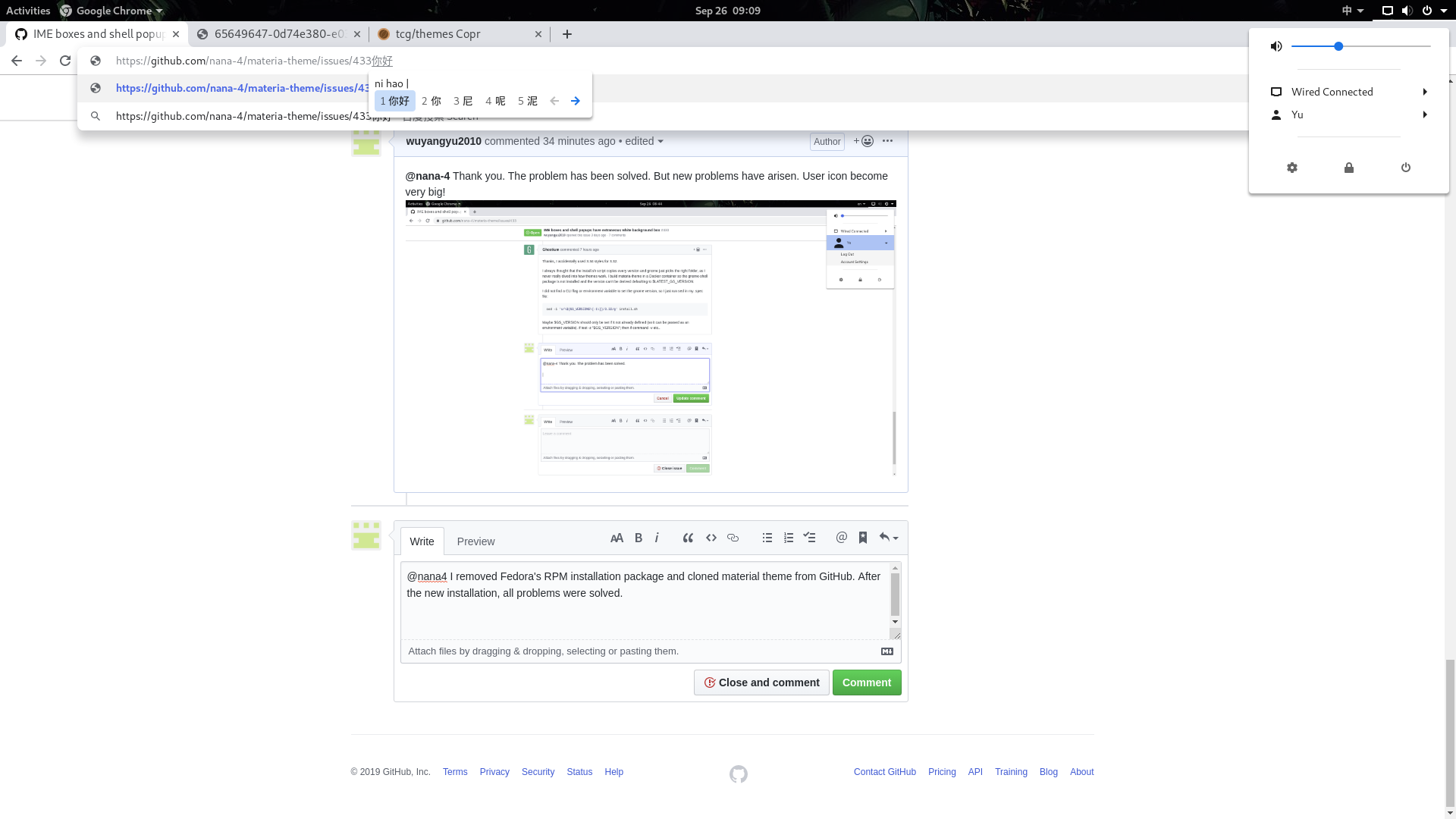Apply italic formatting in comment toolbar
Image resolution: width=1456 pixels, height=819 pixels.
657,538
